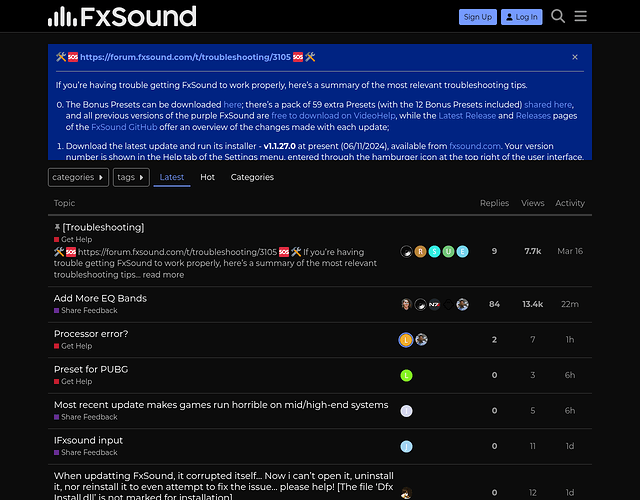Open the Releases link in banner
This screenshot has height=500, width=640.
[533, 116]
